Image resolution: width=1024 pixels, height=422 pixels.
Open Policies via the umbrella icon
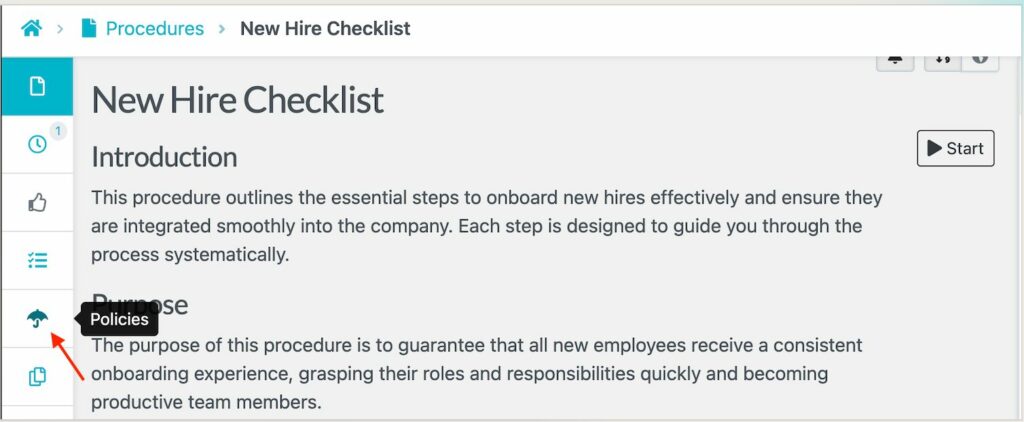[x=37, y=319]
